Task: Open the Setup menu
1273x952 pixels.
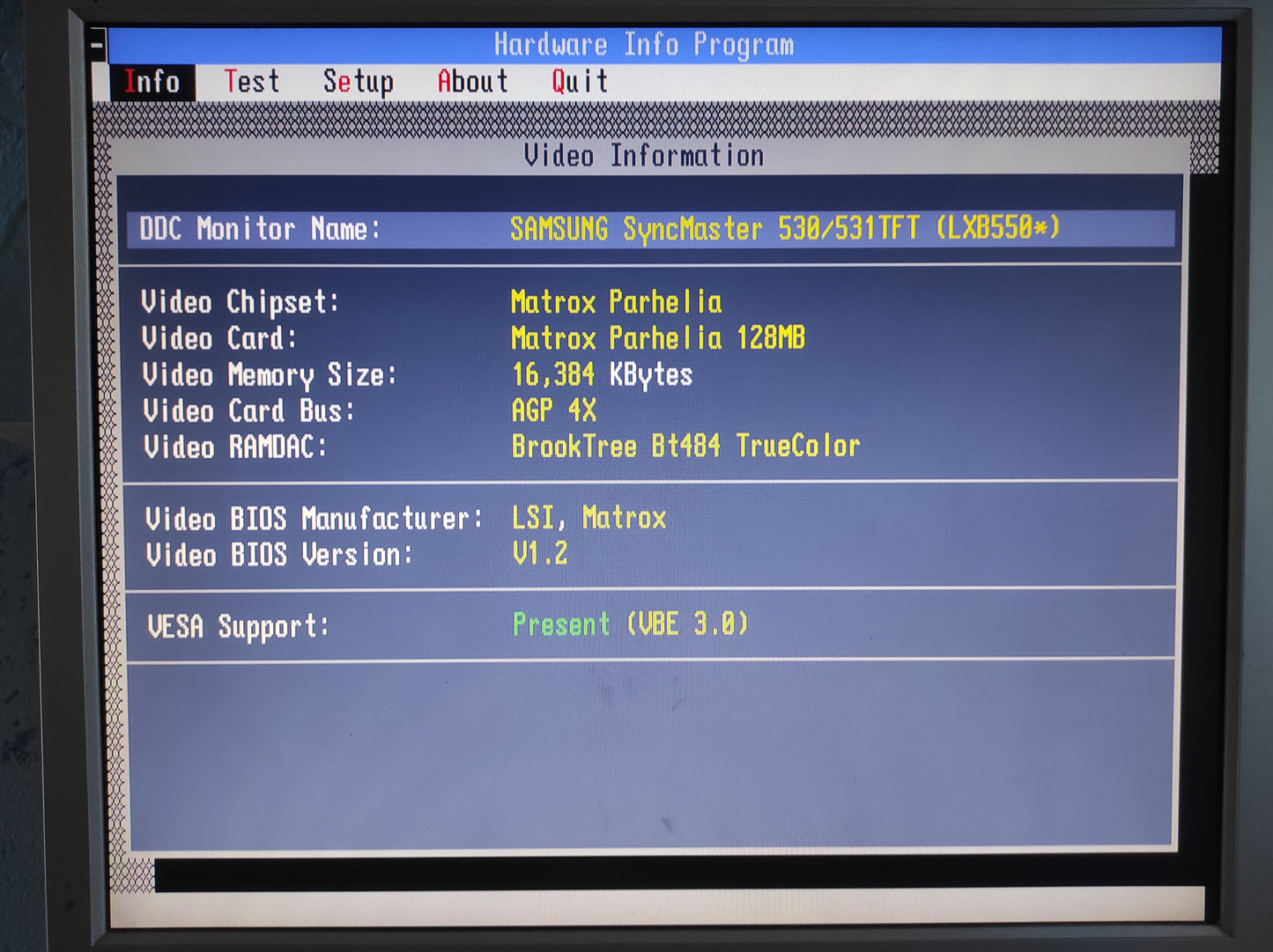Action: 358,82
